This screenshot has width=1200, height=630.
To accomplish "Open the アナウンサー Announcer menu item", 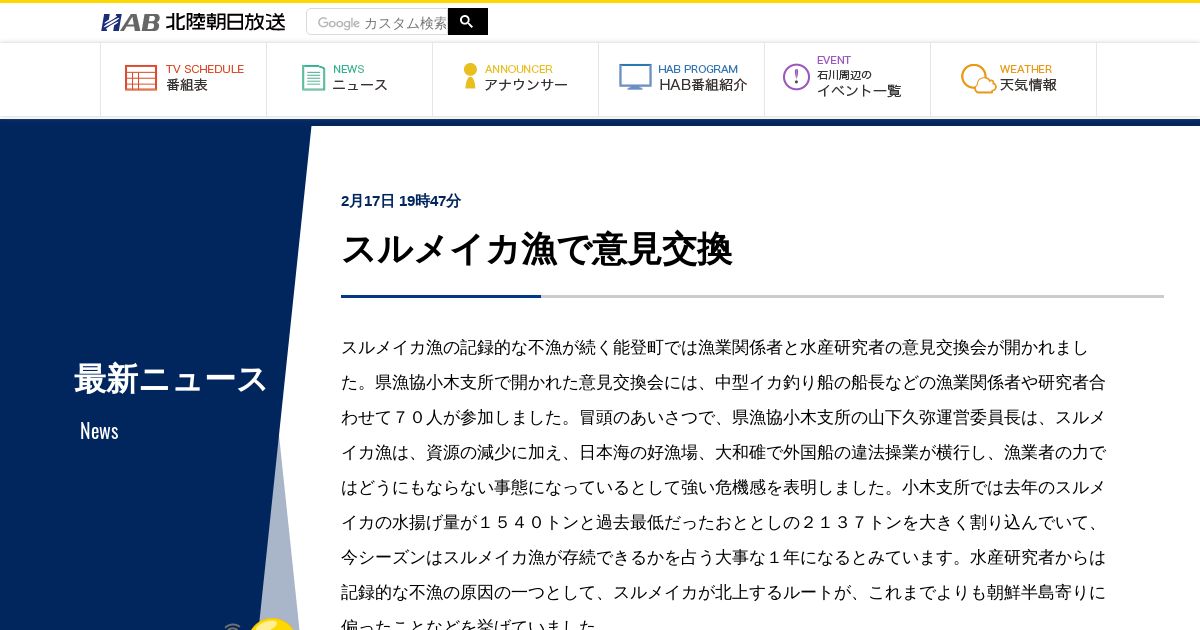I will coord(516,79).
